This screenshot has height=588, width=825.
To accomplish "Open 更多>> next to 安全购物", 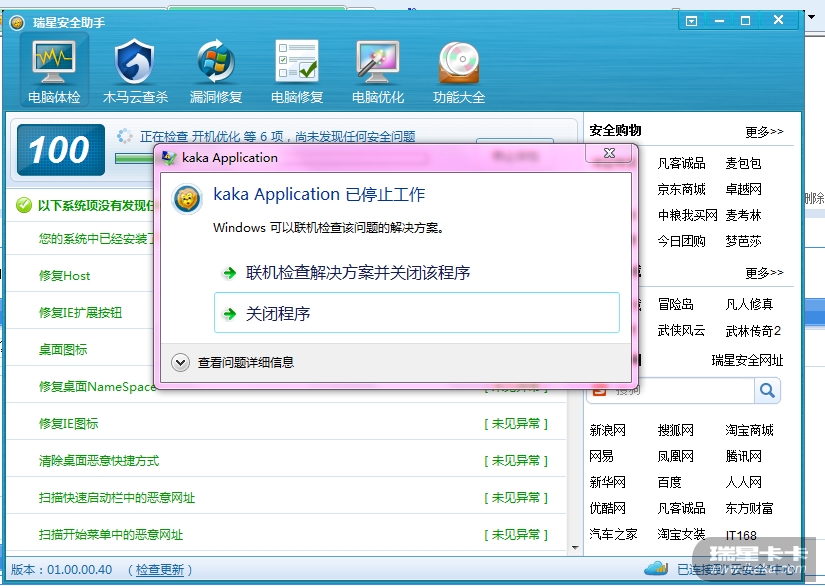I will tap(764, 131).
